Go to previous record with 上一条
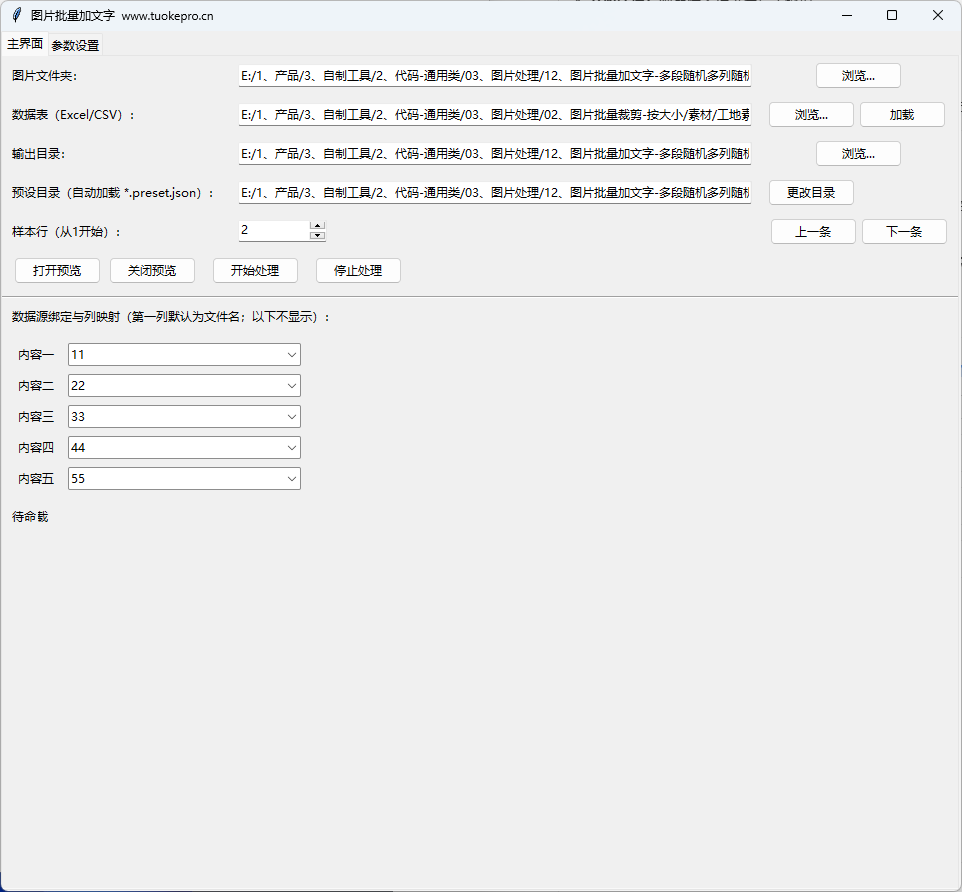The image size is (962, 892). (x=813, y=232)
